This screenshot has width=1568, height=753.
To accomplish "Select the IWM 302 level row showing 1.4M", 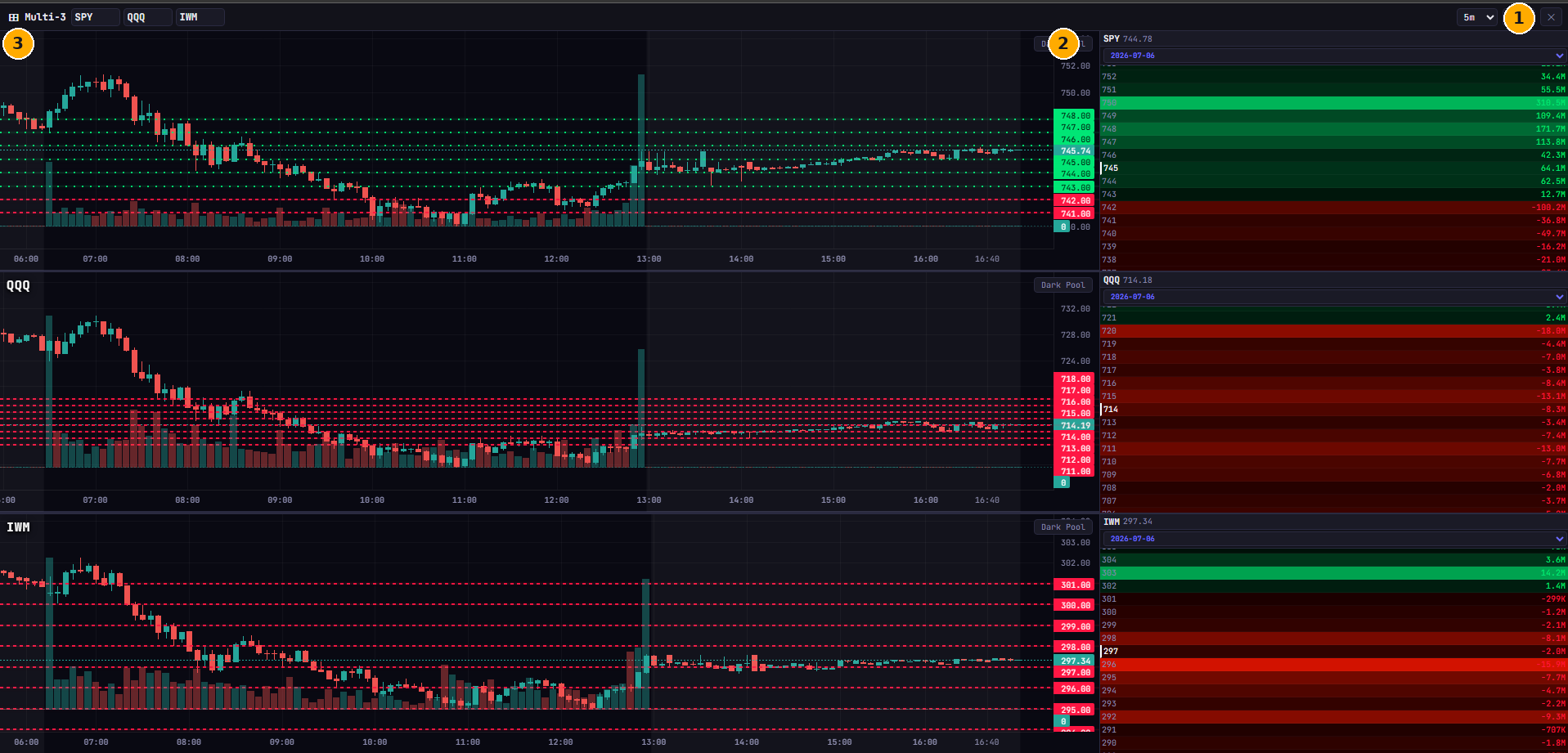I will (x=1333, y=586).
